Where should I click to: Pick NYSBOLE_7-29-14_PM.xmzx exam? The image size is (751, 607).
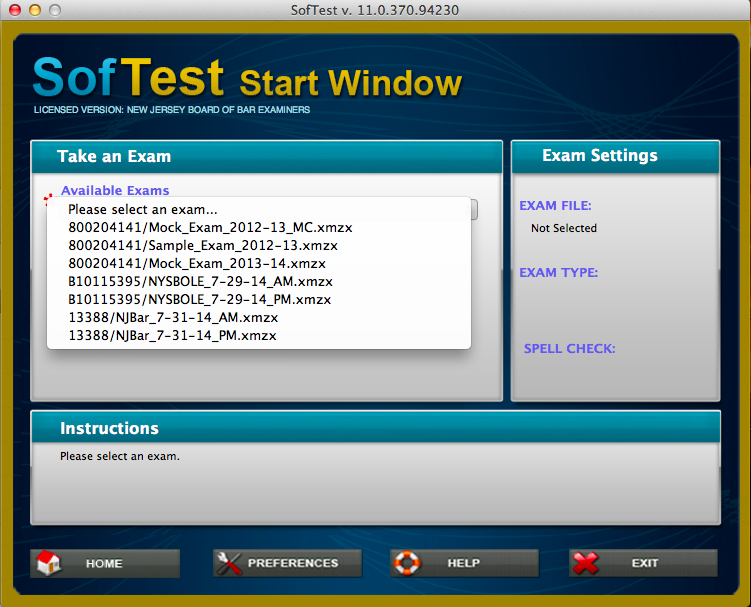tap(259, 299)
